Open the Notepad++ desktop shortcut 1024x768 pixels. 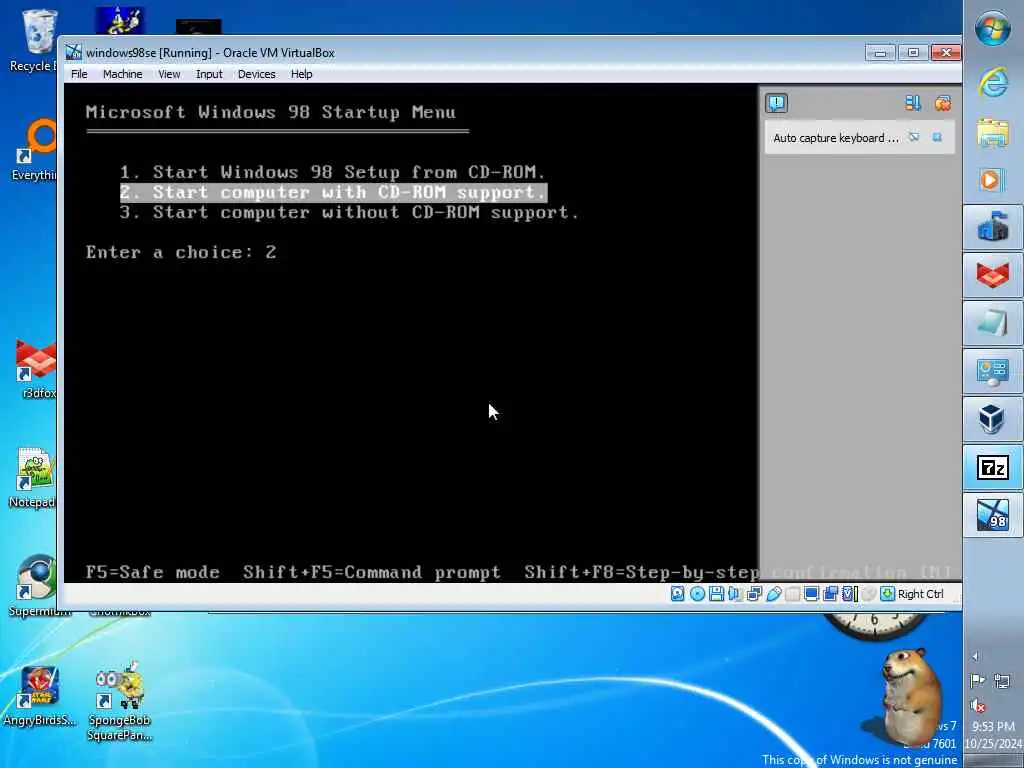(33, 478)
